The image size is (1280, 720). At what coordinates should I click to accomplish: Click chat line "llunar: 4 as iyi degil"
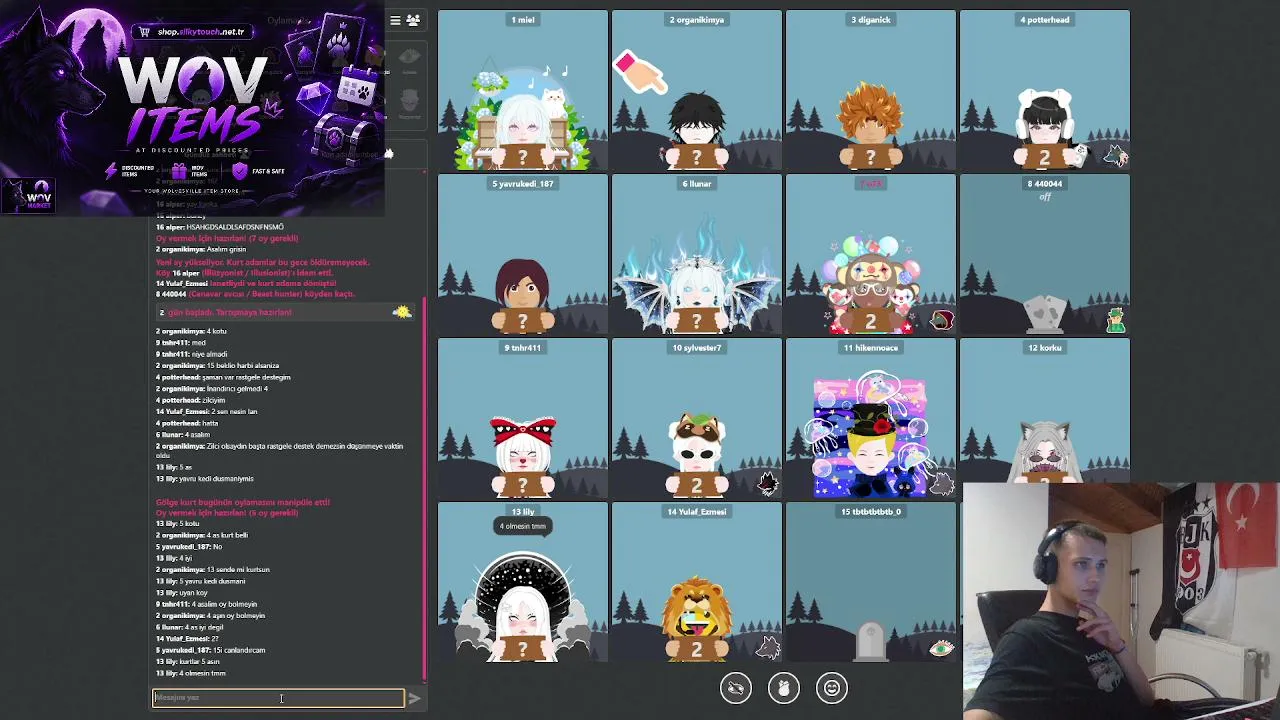[190, 627]
